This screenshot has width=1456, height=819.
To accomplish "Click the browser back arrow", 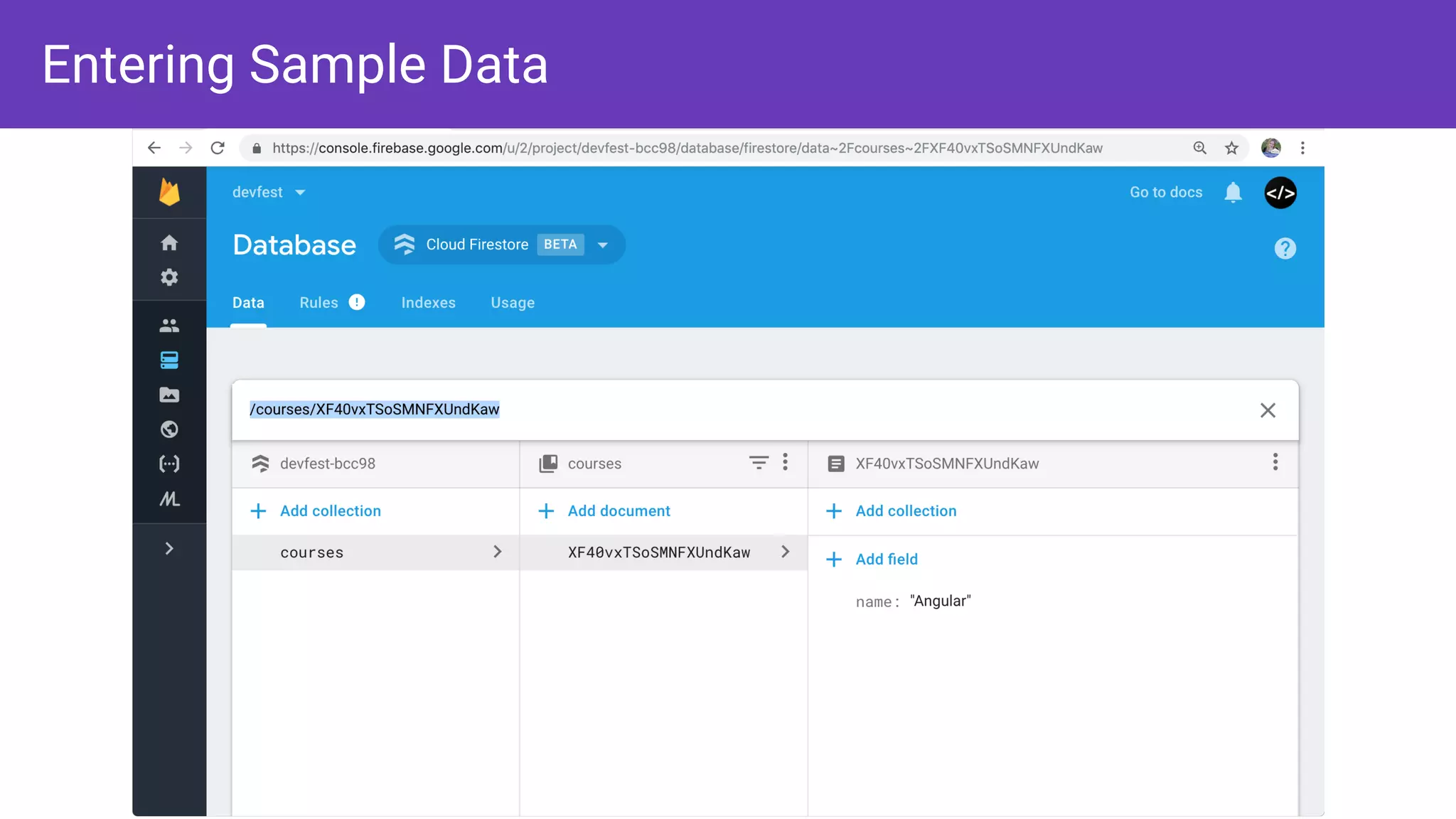I will (154, 148).
